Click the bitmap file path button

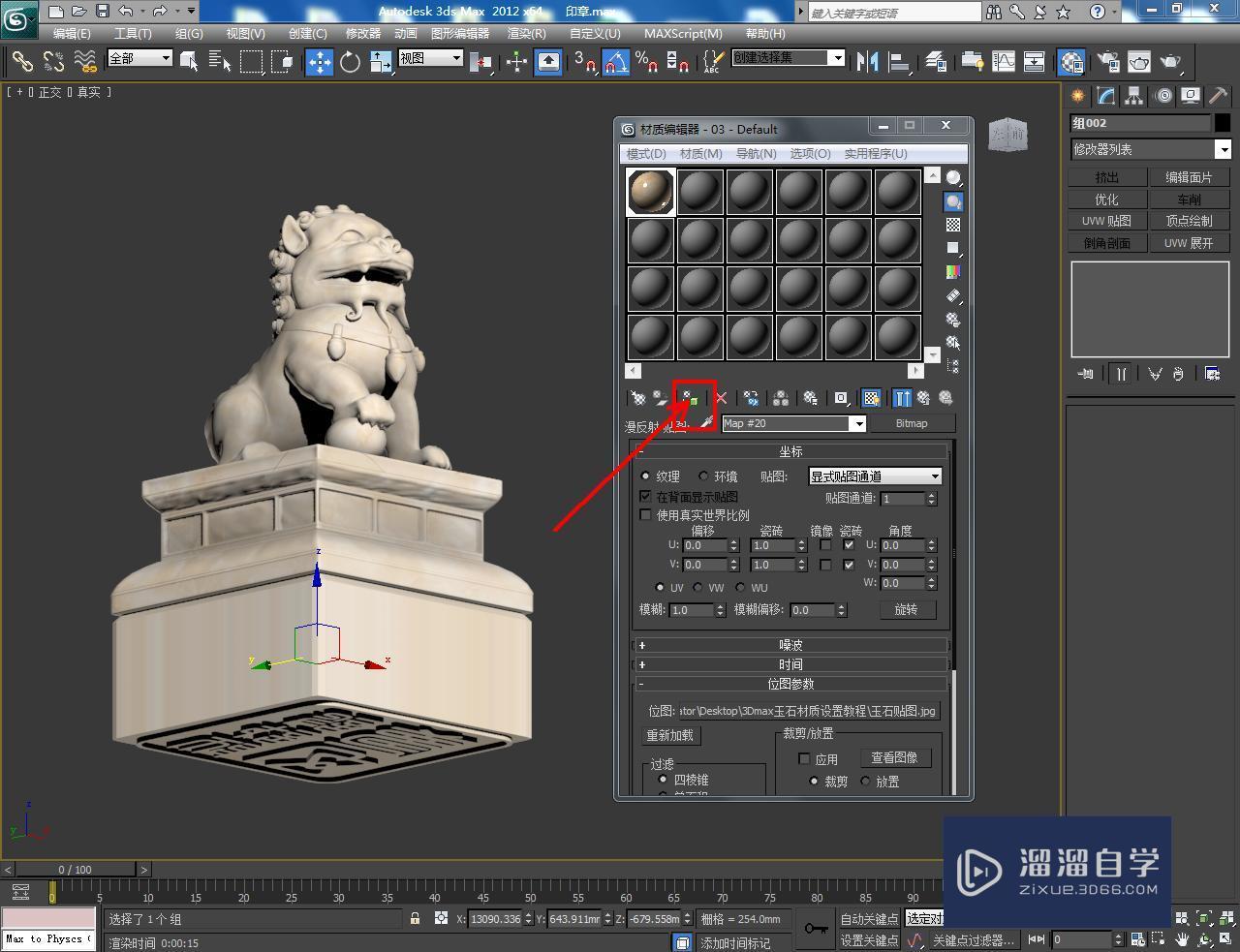click(x=809, y=711)
